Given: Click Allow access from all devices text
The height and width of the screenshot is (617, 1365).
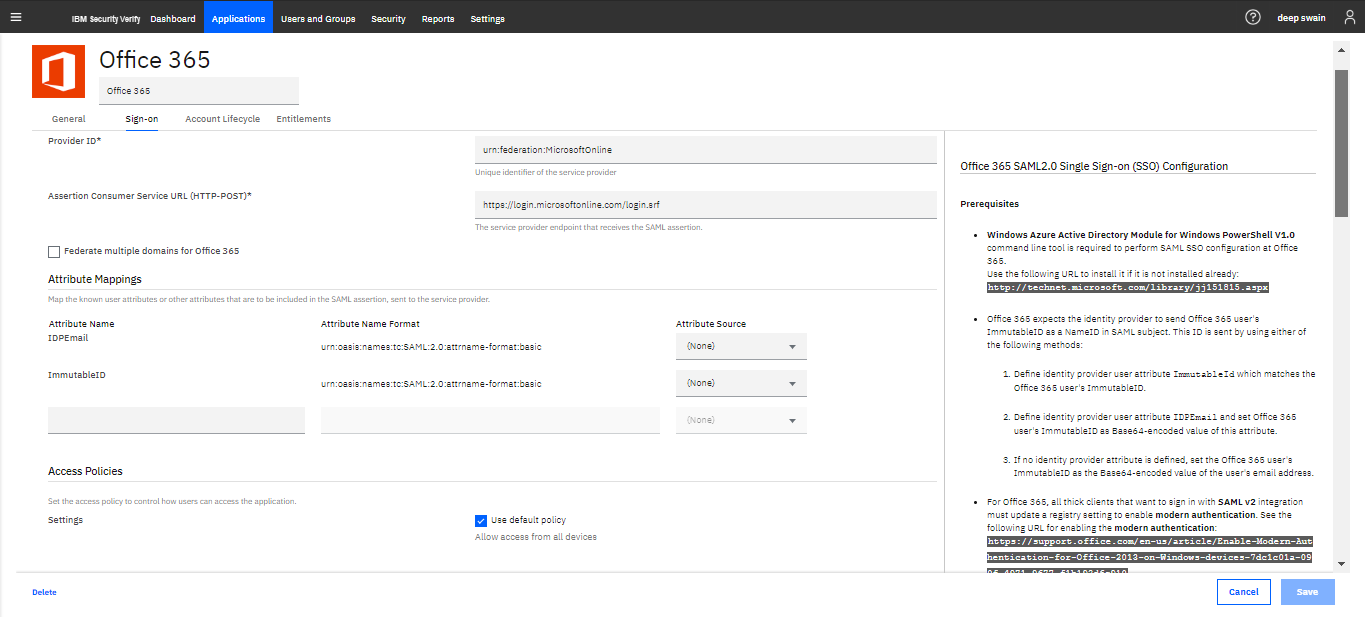Looking at the screenshot, I should (536, 537).
